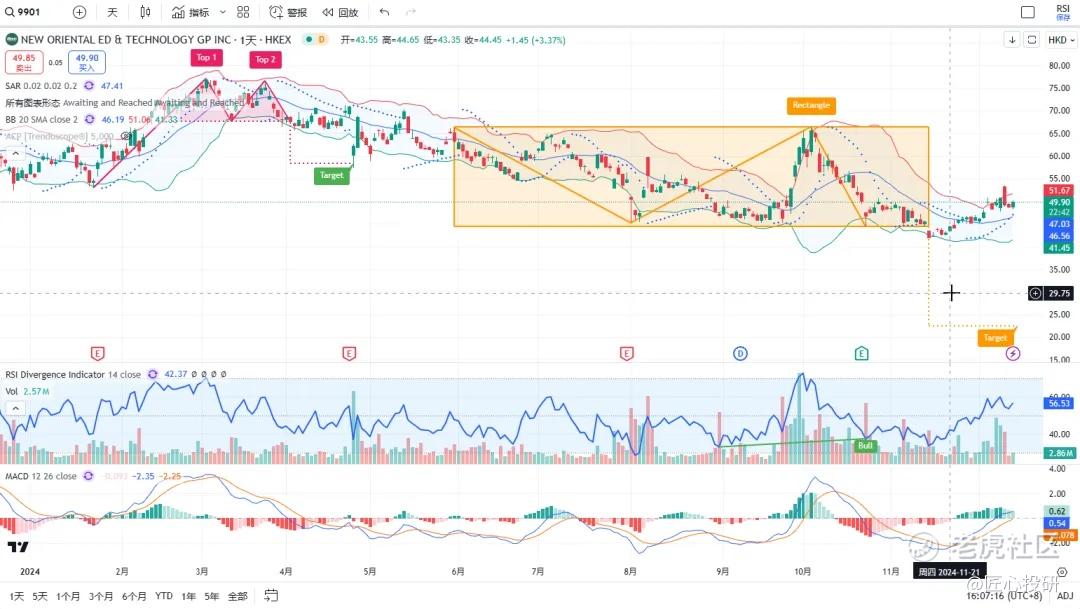Open the go-to-date calendar icon
The image size is (1080, 609).
pyautogui.click(x=271, y=595)
